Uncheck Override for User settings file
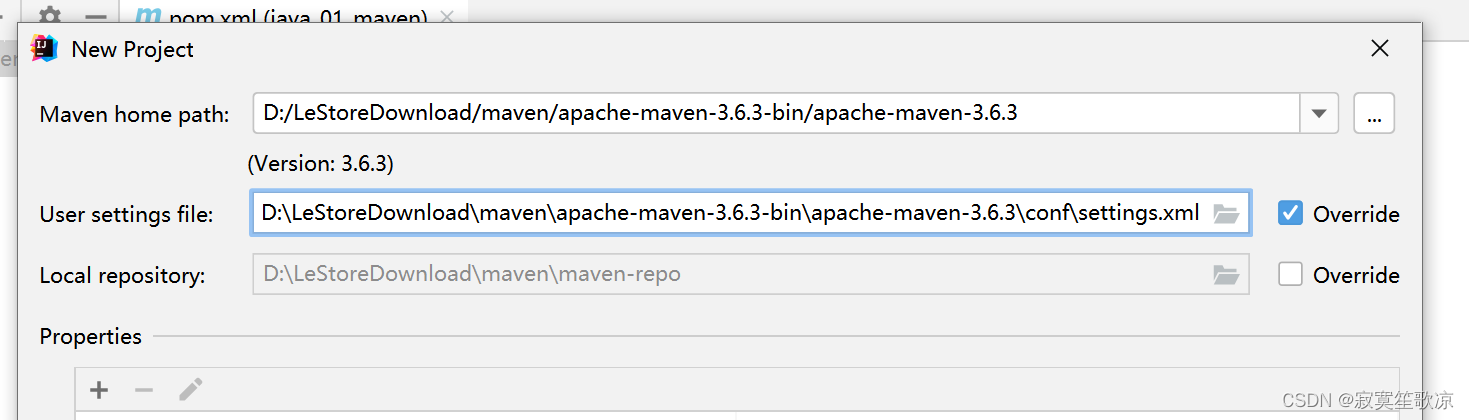The image size is (1469, 420). coord(1291,213)
